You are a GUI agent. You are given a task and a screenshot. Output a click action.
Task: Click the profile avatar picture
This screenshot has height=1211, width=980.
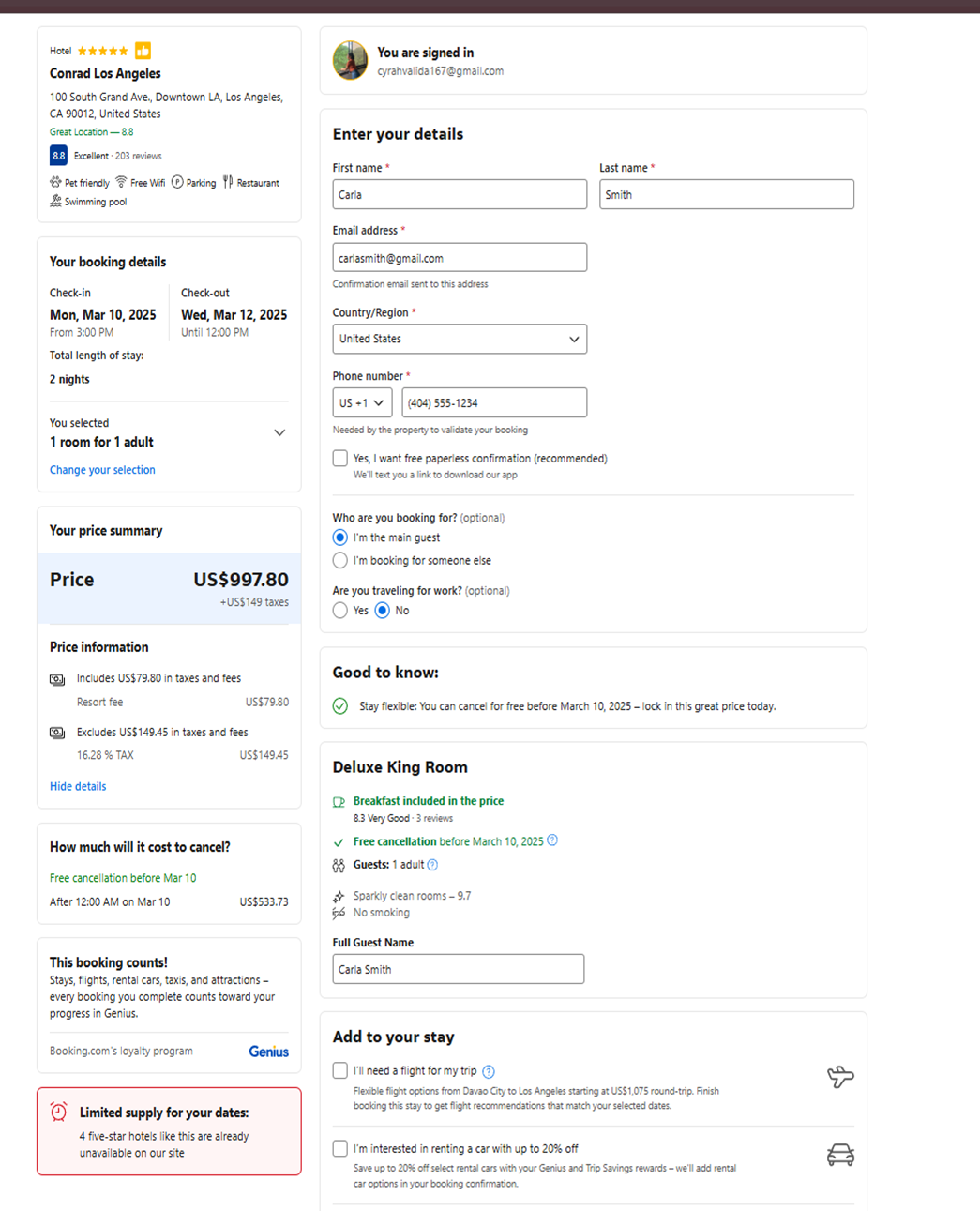(x=350, y=61)
